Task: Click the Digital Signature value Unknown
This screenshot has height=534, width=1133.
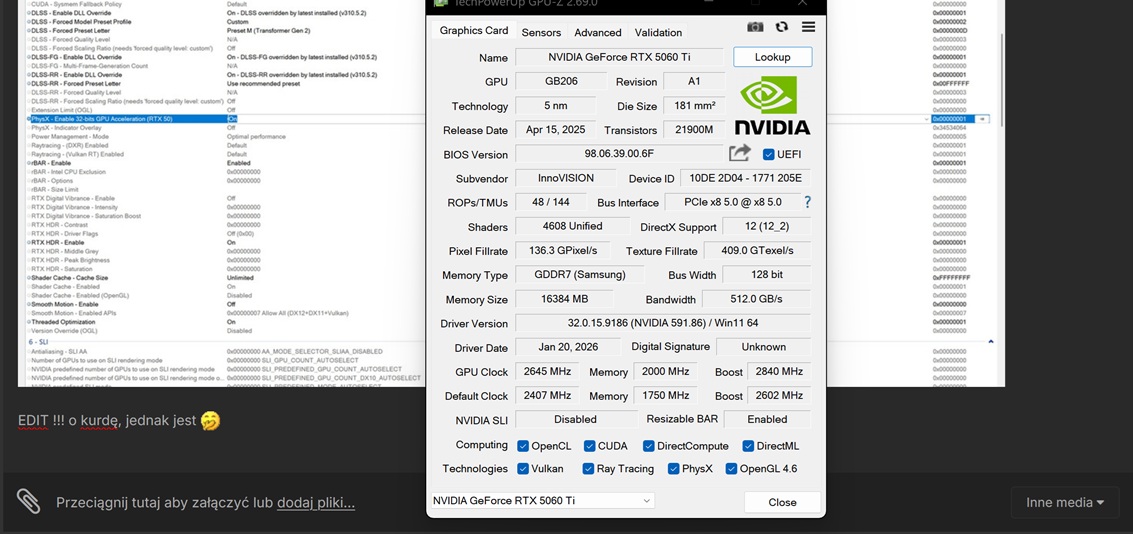Action: 764,347
